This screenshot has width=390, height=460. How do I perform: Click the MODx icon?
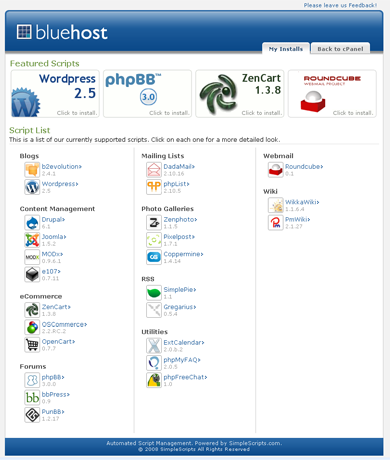pos(32,257)
